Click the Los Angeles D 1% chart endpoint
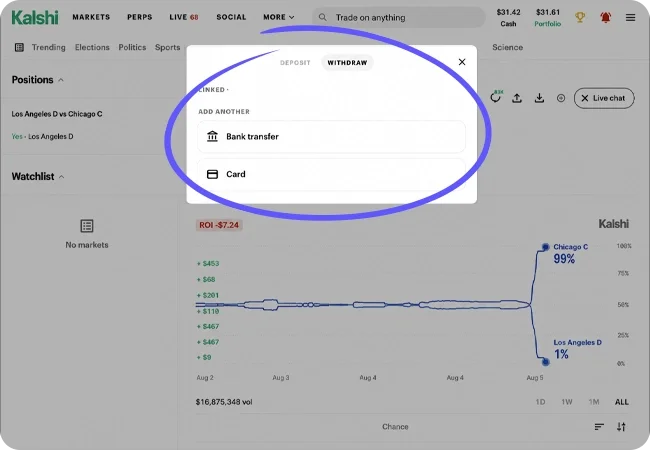 click(x=546, y=362)
